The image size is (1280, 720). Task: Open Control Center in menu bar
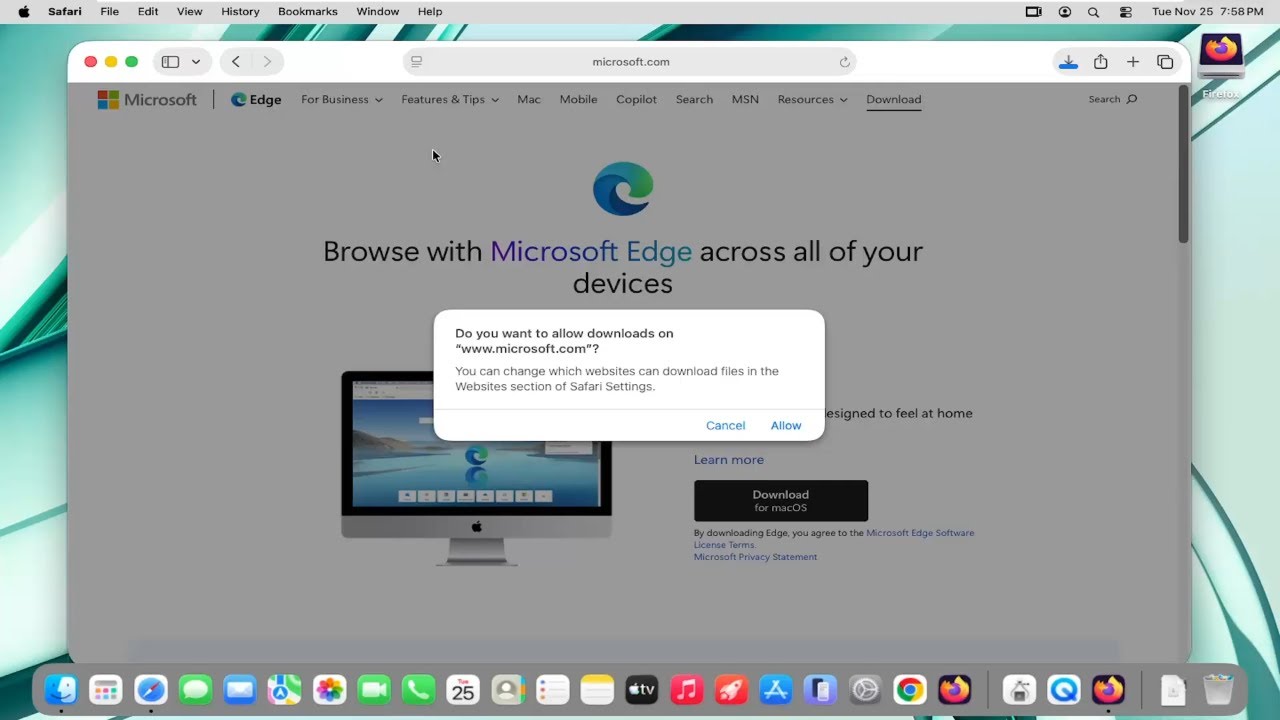coord(1125,12)
